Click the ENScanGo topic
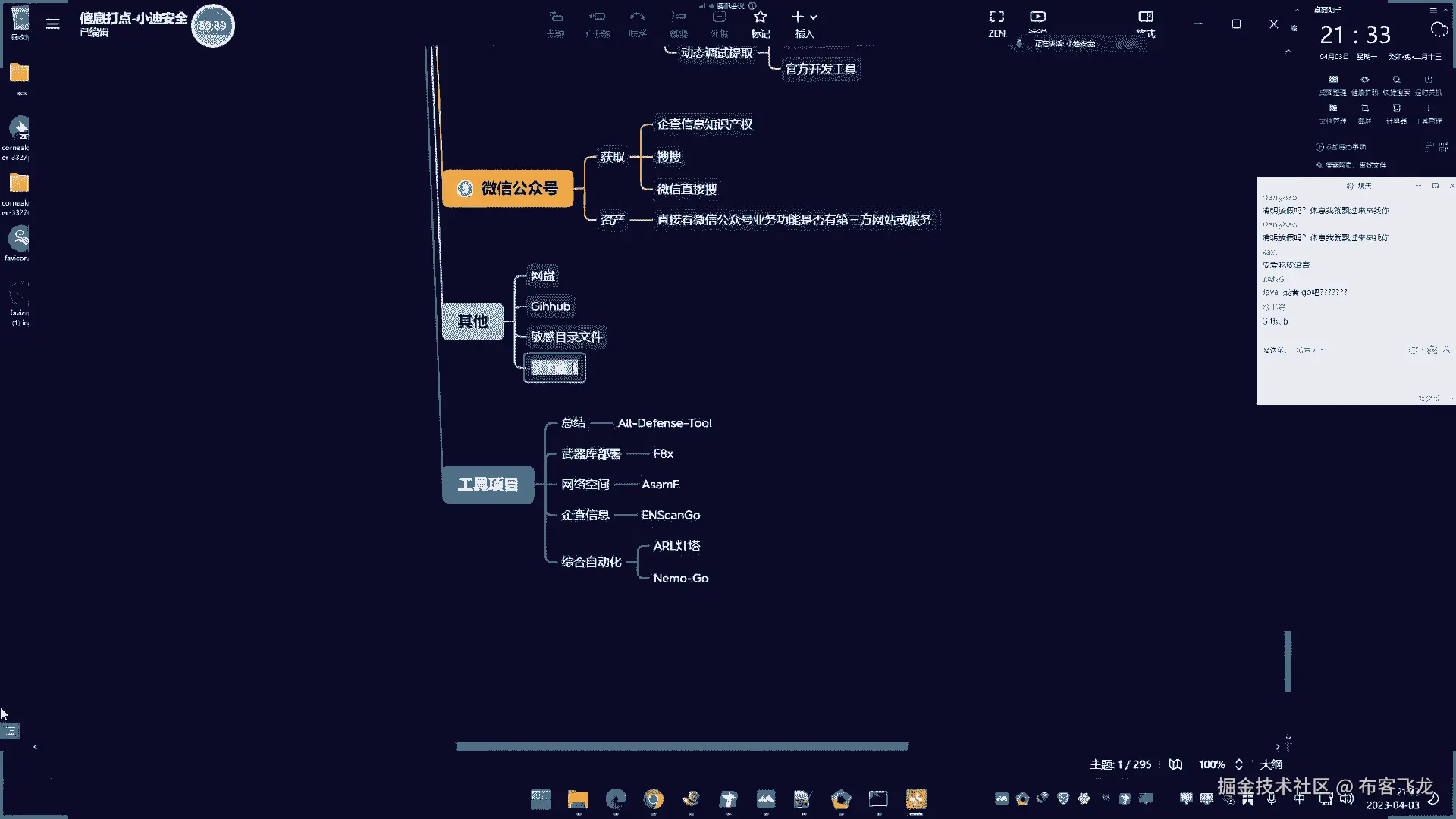This screenshot has height=819, width=1456. pos(670,515)
